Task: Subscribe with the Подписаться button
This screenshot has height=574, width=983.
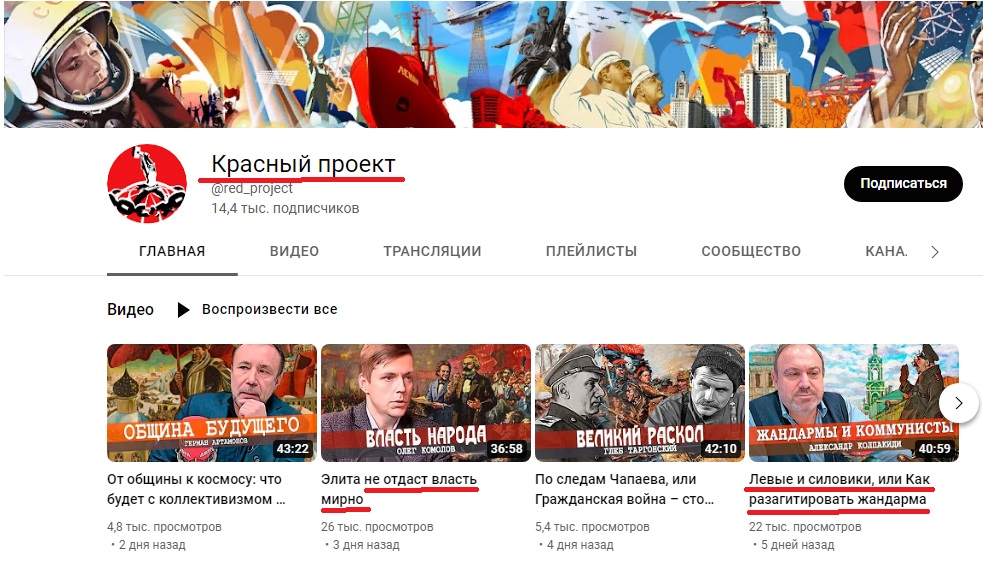Action: pos(903,184)
